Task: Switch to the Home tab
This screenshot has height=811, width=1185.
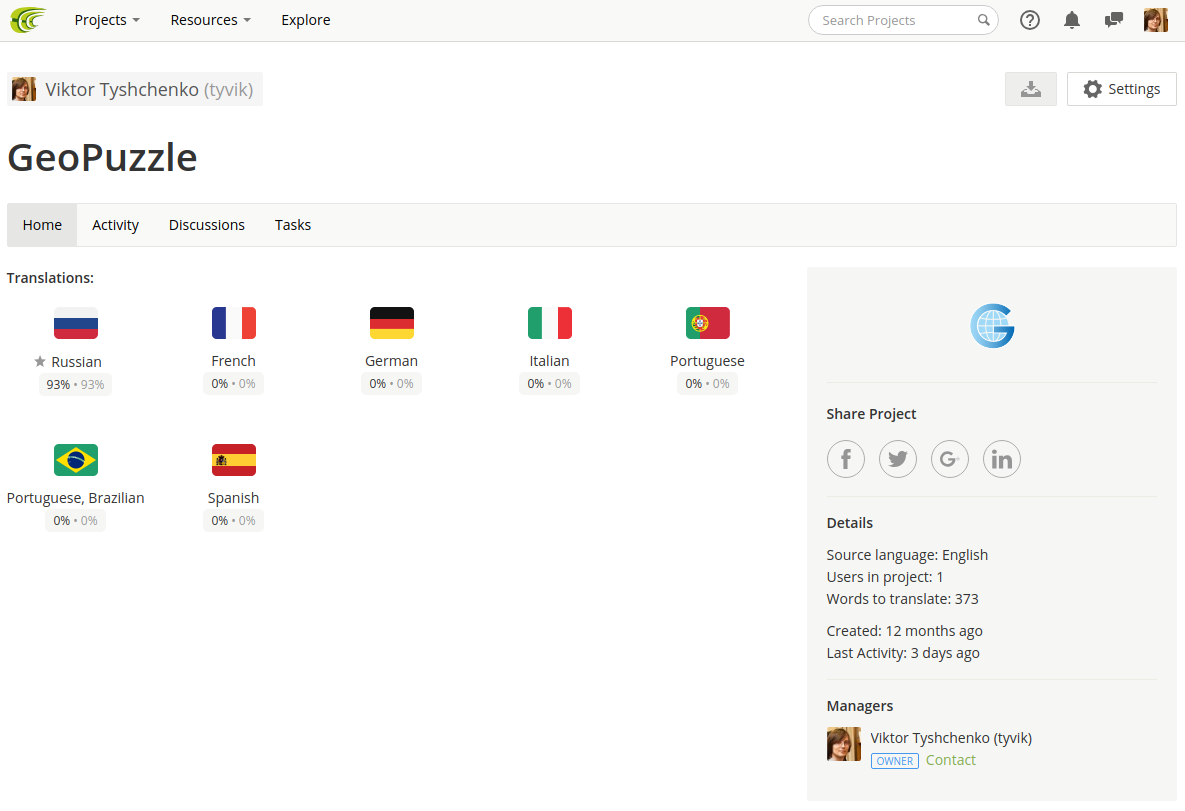Action: click(42, 224)
